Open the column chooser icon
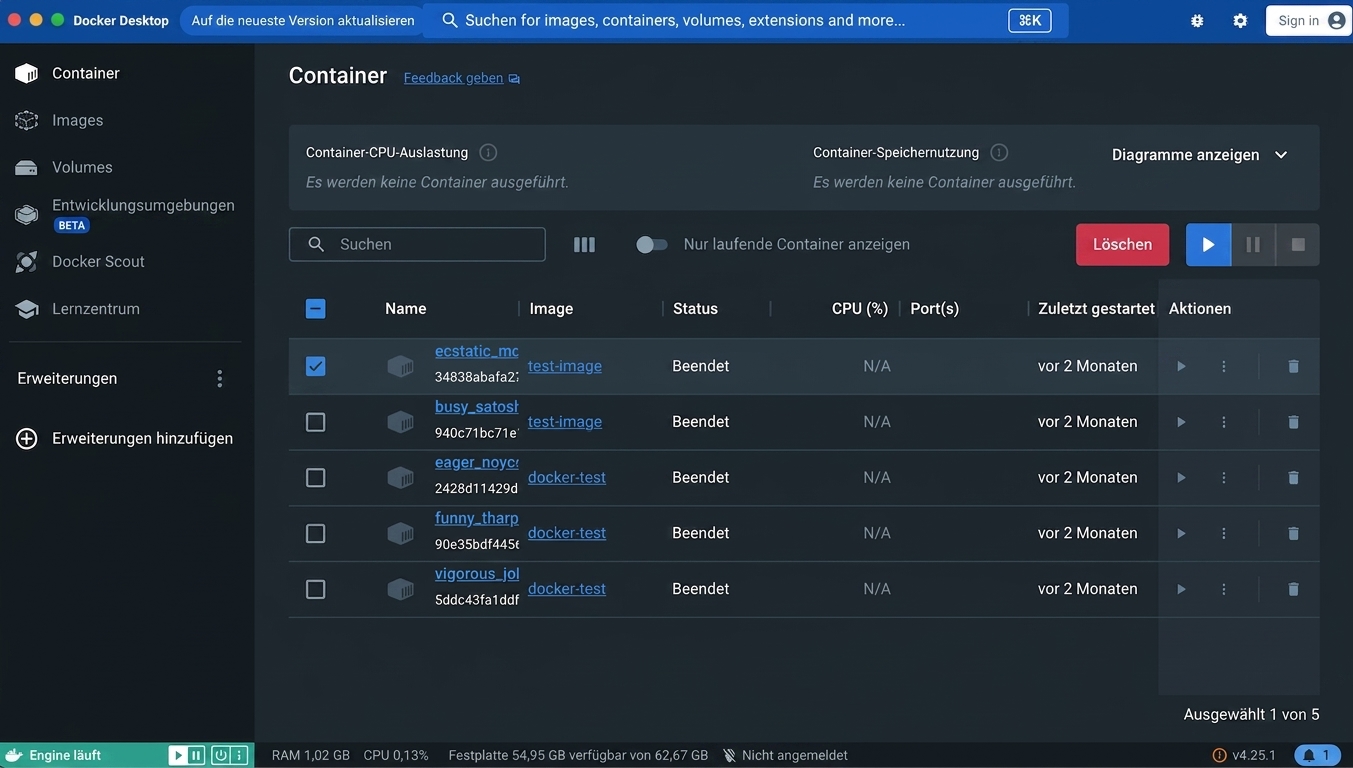 (584, 244)
